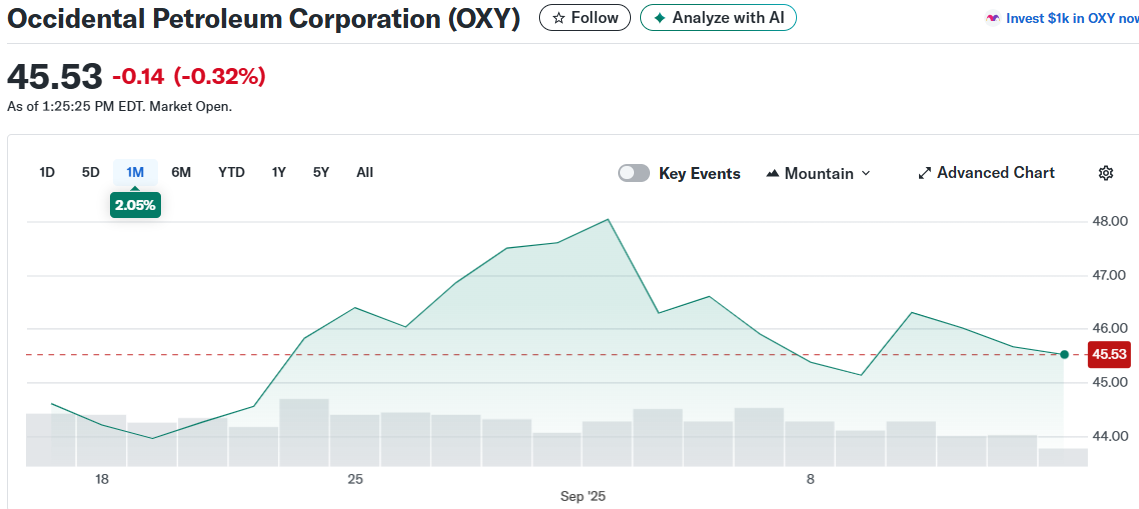Follow the OXY stock

(x=585, y=18)
